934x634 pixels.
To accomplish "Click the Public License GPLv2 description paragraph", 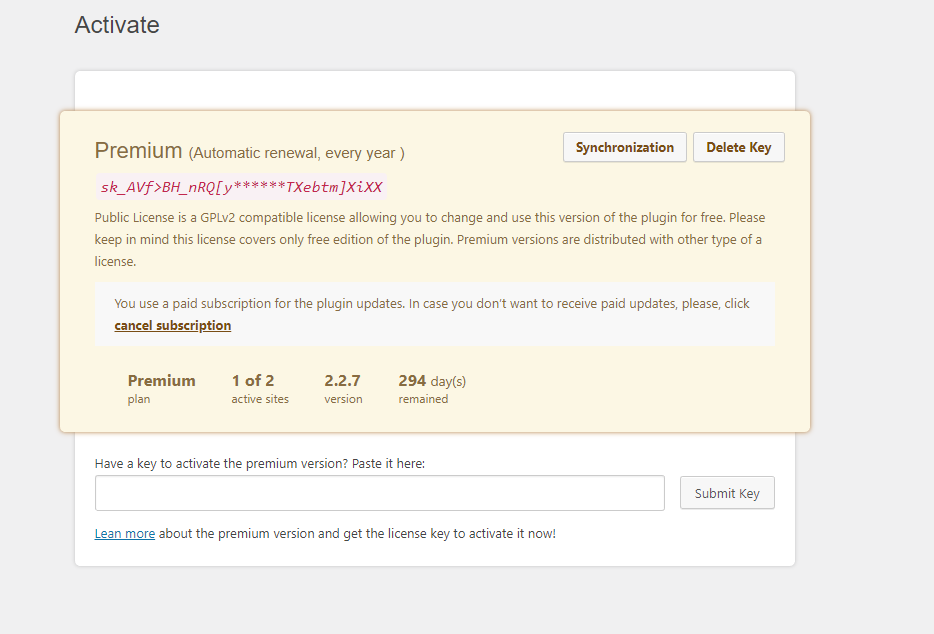I will click(430, 240).
